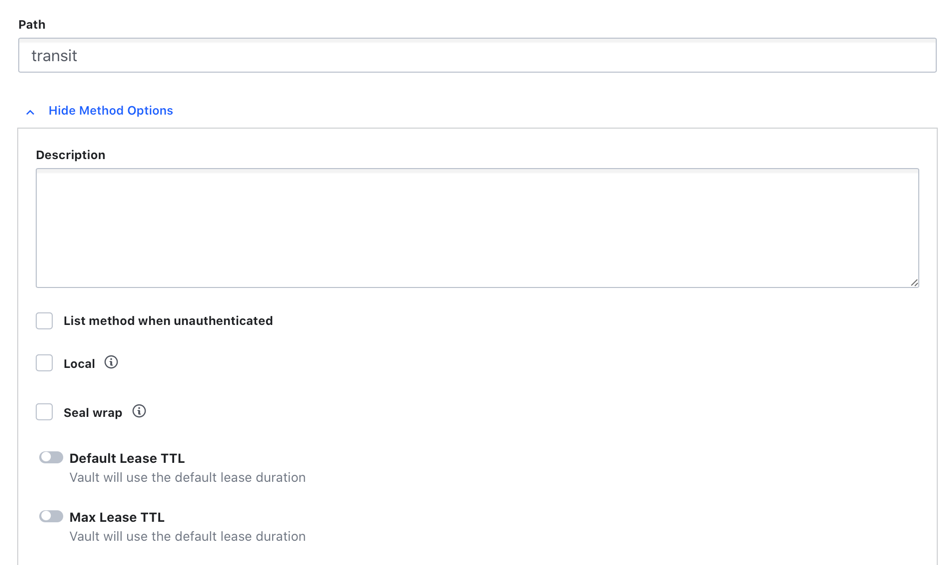Tick the Local checkbox
The height and width of the screenshot is (565, 952).
point(44,363)
